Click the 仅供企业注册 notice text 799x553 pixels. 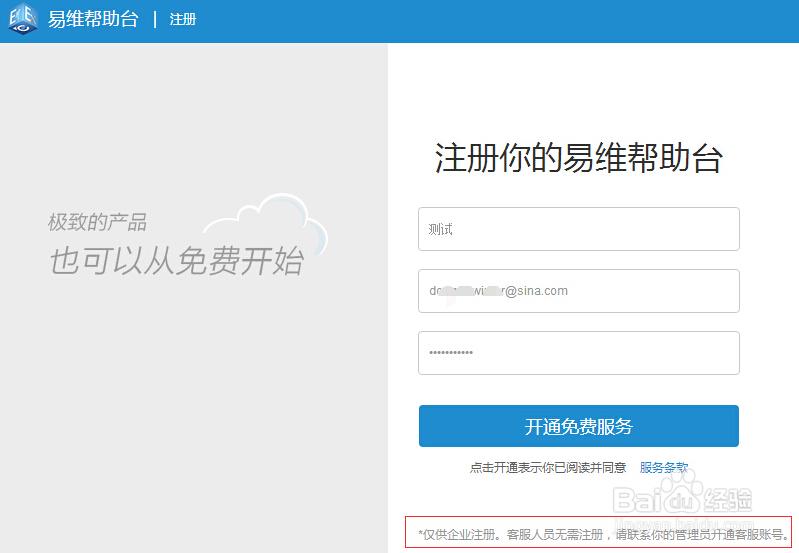coord(604,534)
